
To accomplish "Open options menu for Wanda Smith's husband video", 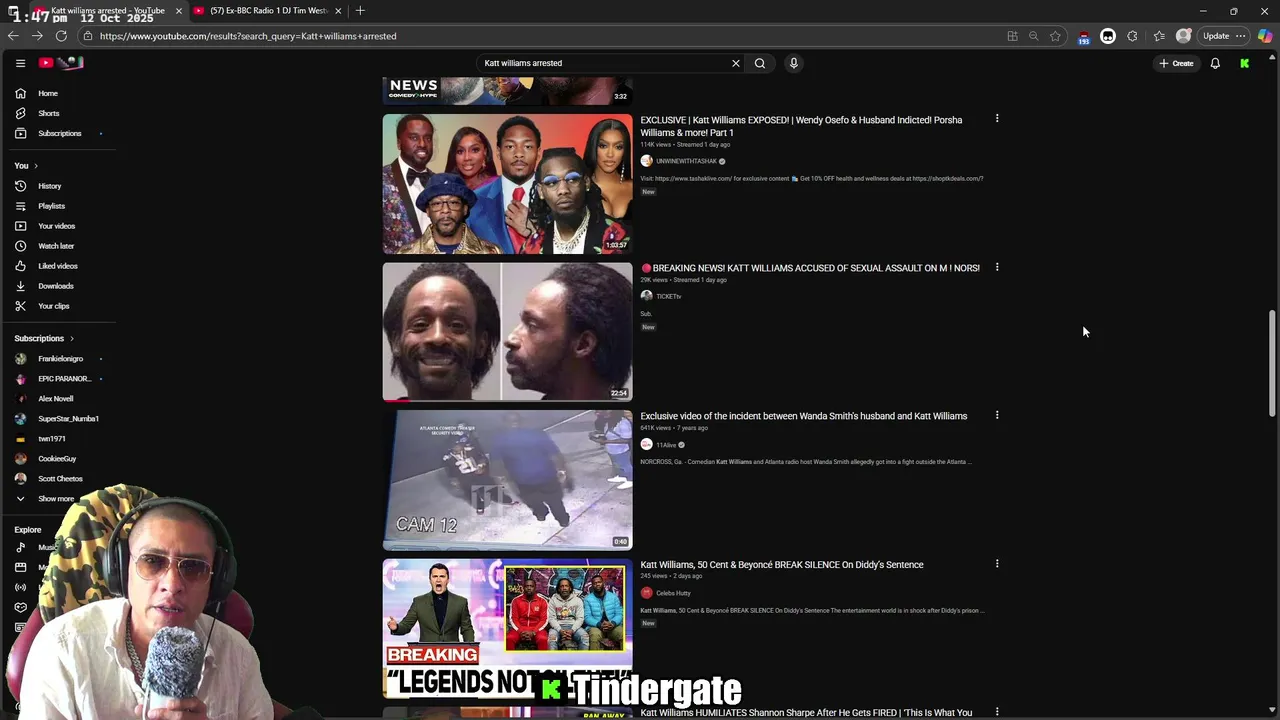I will click(x=997, y=415).
